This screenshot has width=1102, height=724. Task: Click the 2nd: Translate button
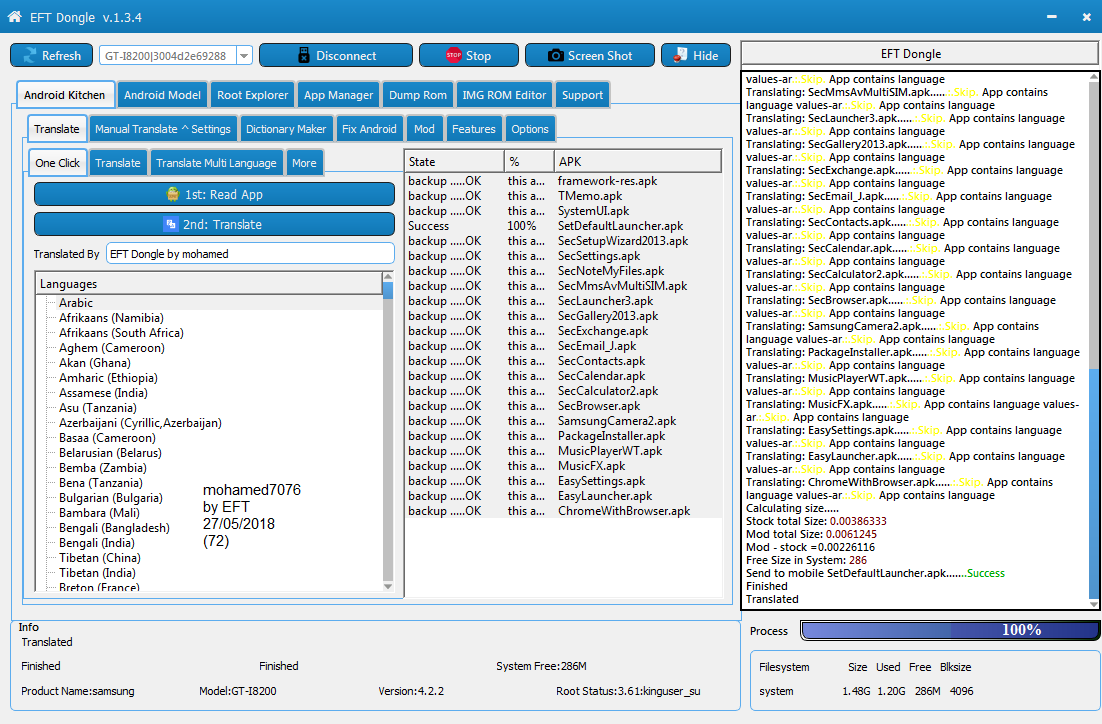[x=214, y=225]
